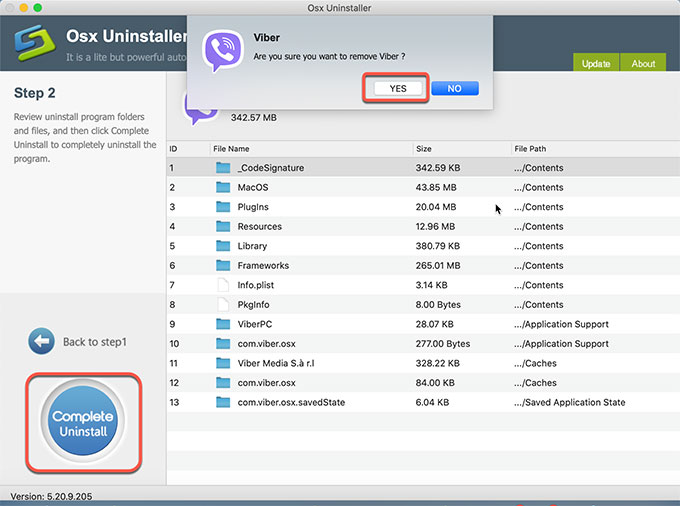
Task: Click the PkgInfo file name
Action: (253, 304)
